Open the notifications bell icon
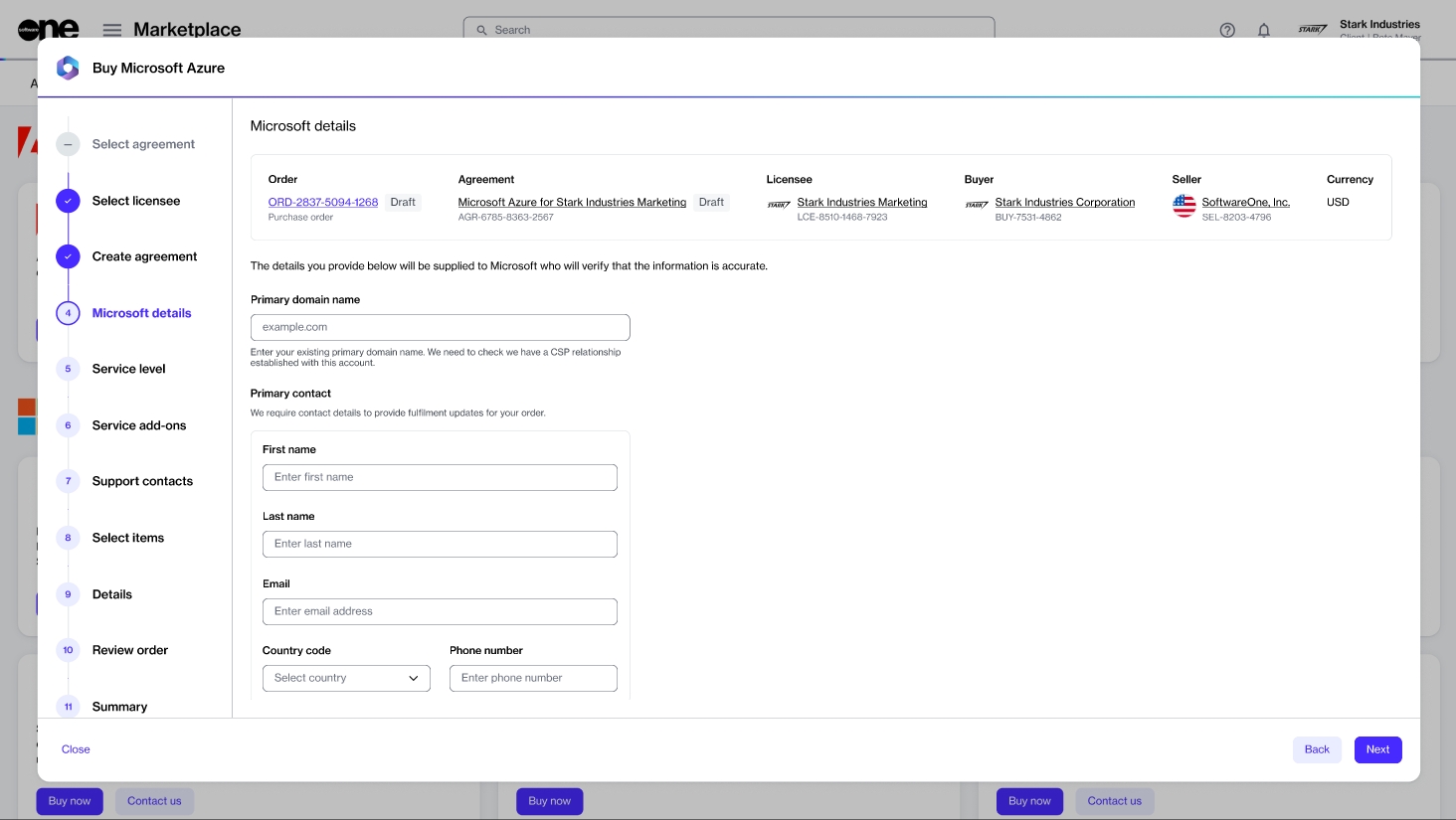Image resolution: width=1456 pixels, height=820 pixels. tap(1264, 30)
